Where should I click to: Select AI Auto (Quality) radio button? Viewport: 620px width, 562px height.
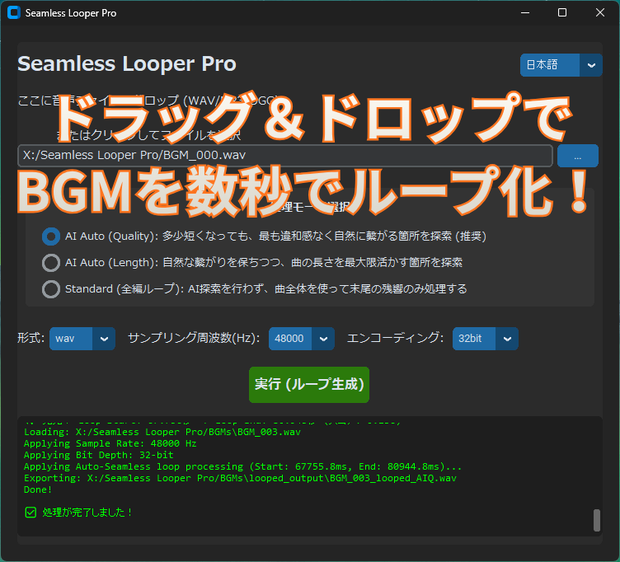coord(51,237)
